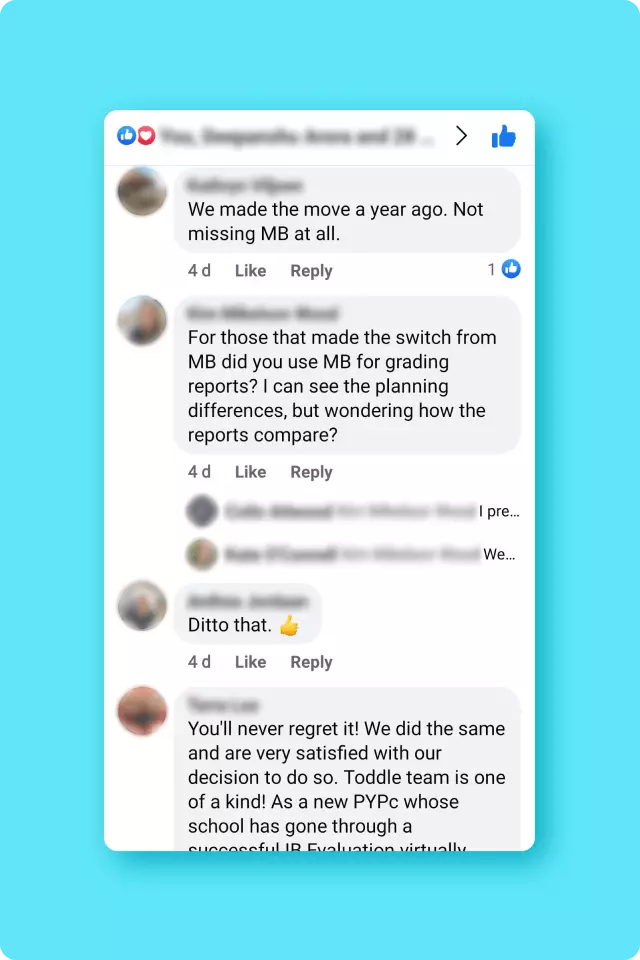Tap the large blue thumbs-up icon
Viewport: 640px width, 960px height.
click(x=503, y=136)
